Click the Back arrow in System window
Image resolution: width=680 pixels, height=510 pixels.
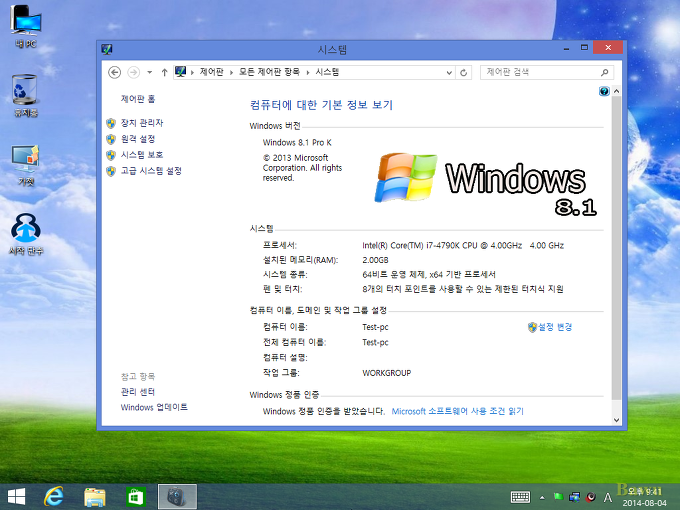[114, 72]
